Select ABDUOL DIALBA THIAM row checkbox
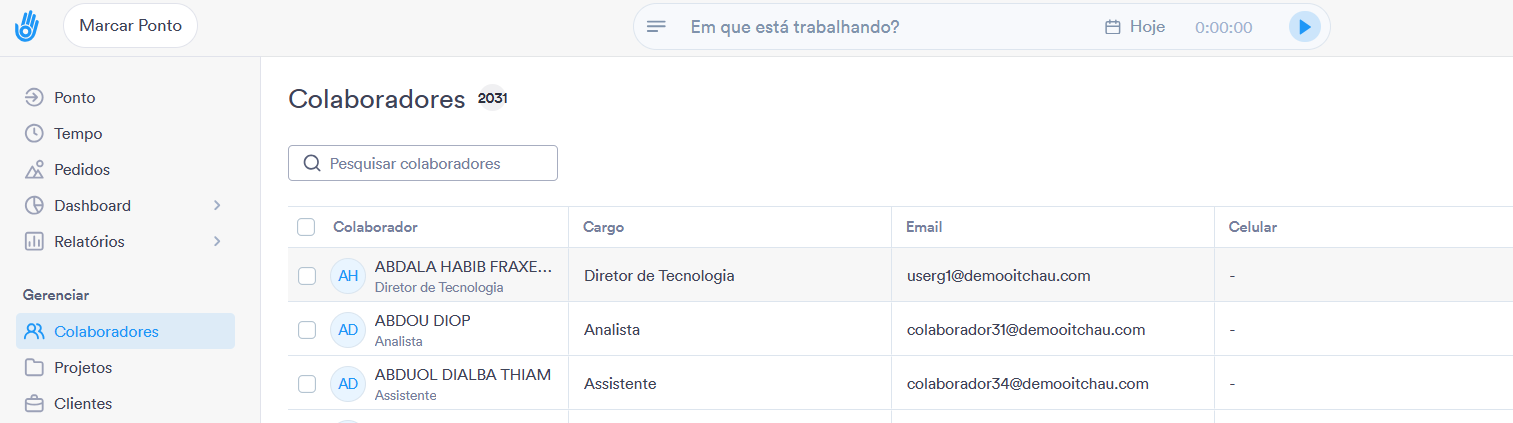This screenshot has height=423, width=1513. coord(307,384)
